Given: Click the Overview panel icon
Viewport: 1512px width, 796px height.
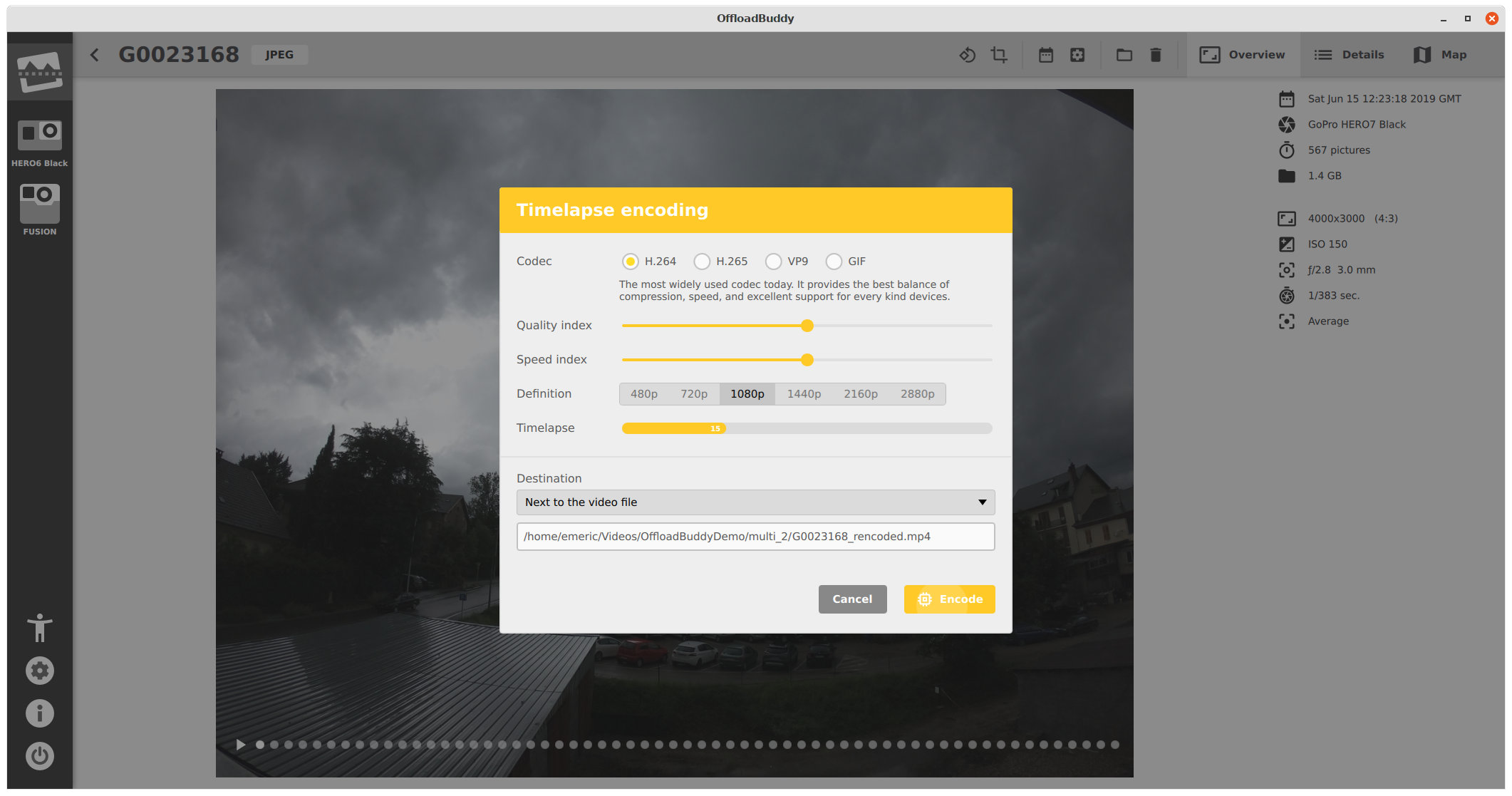Looking at the screenshot, I should [1211, 55].
